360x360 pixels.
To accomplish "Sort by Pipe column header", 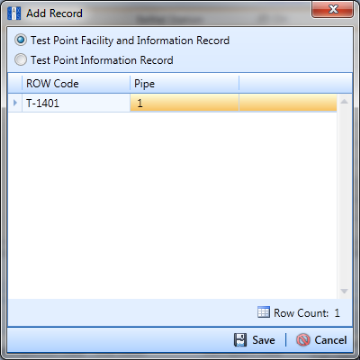I will pyautogui.click(x=184, y=83).
